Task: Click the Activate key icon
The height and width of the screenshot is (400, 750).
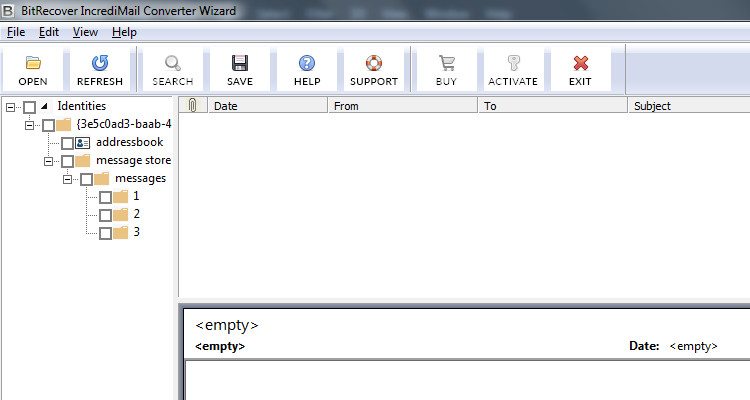Action: [513, 63]
